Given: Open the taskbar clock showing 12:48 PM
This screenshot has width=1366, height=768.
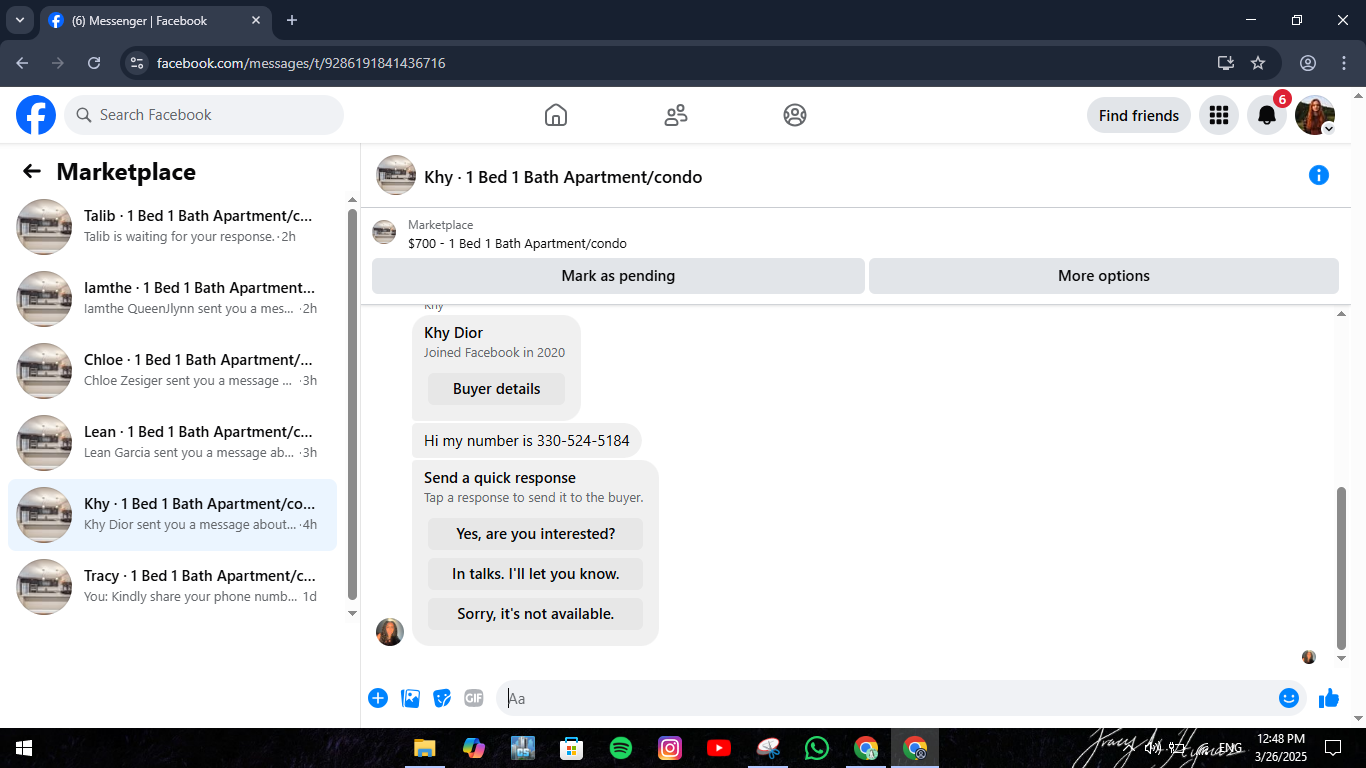Looking at the screenshot, I should 1281,748.
